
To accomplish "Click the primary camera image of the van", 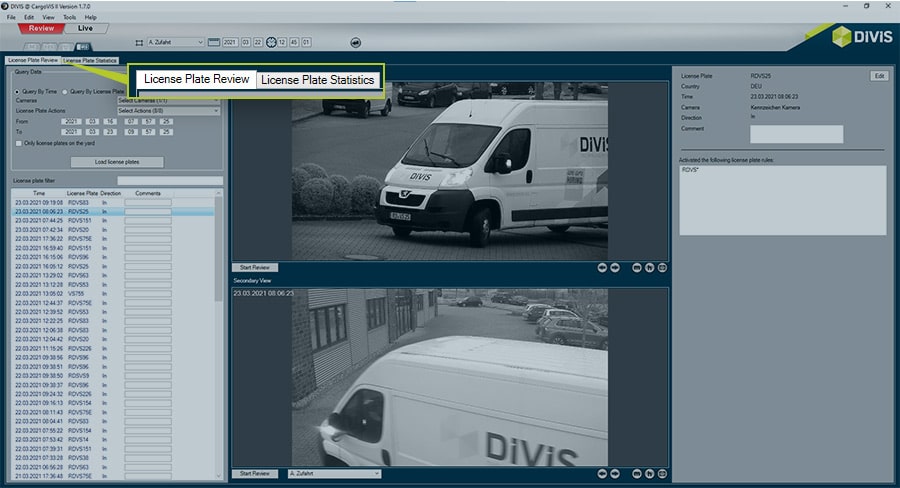I will click(450, 171).
